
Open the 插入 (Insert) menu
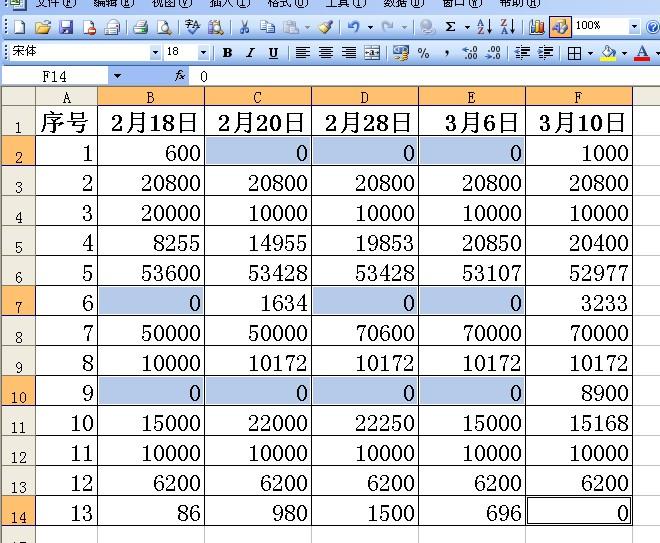pos(229,3)
